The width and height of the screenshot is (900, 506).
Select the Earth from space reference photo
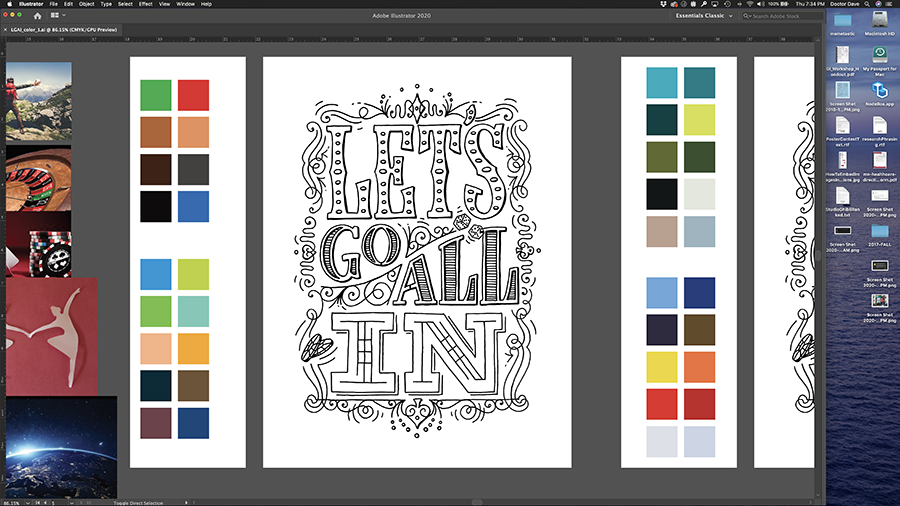point(61,447)
